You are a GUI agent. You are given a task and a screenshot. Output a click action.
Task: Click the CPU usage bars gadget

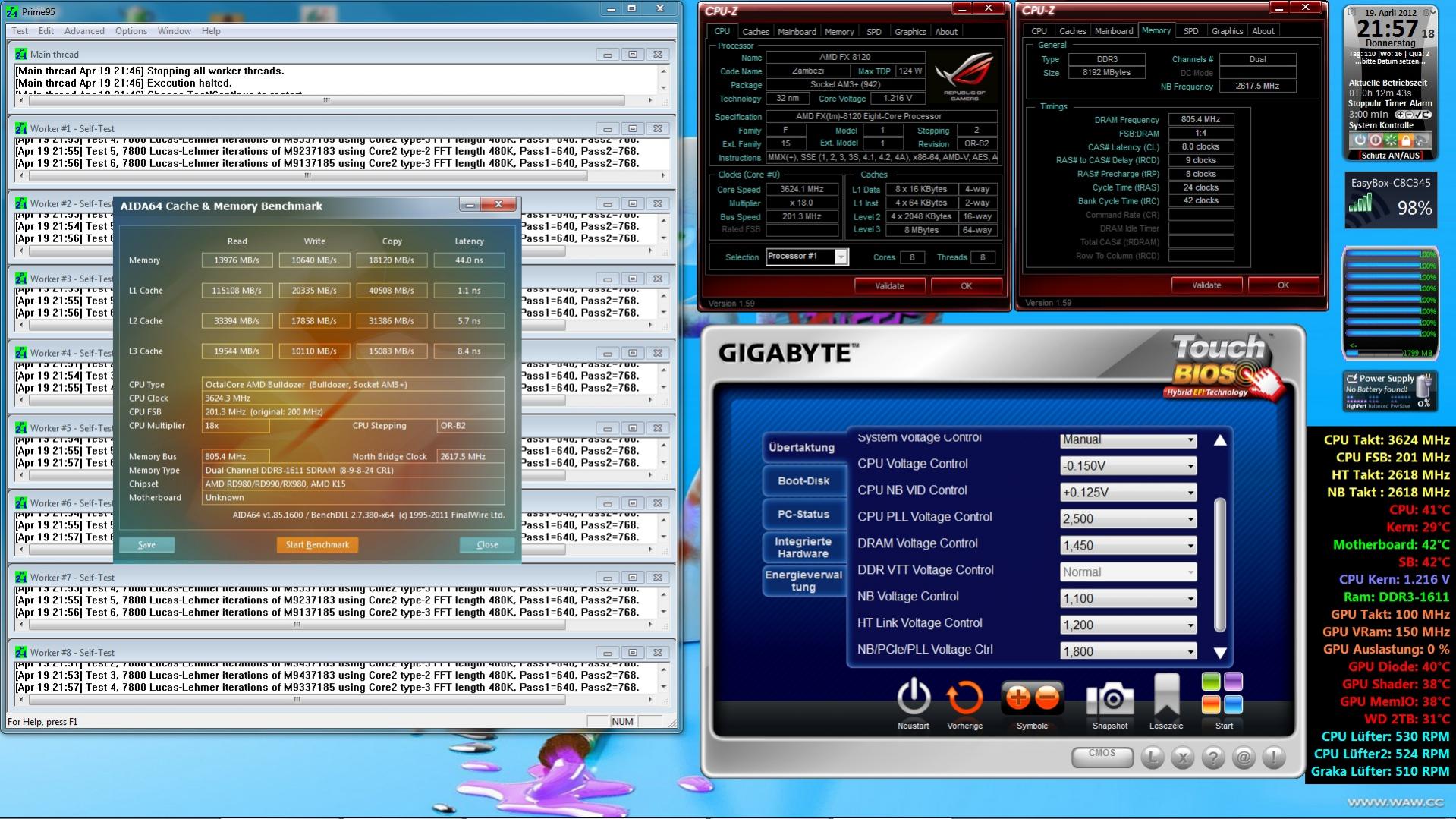pos(1391,303)
